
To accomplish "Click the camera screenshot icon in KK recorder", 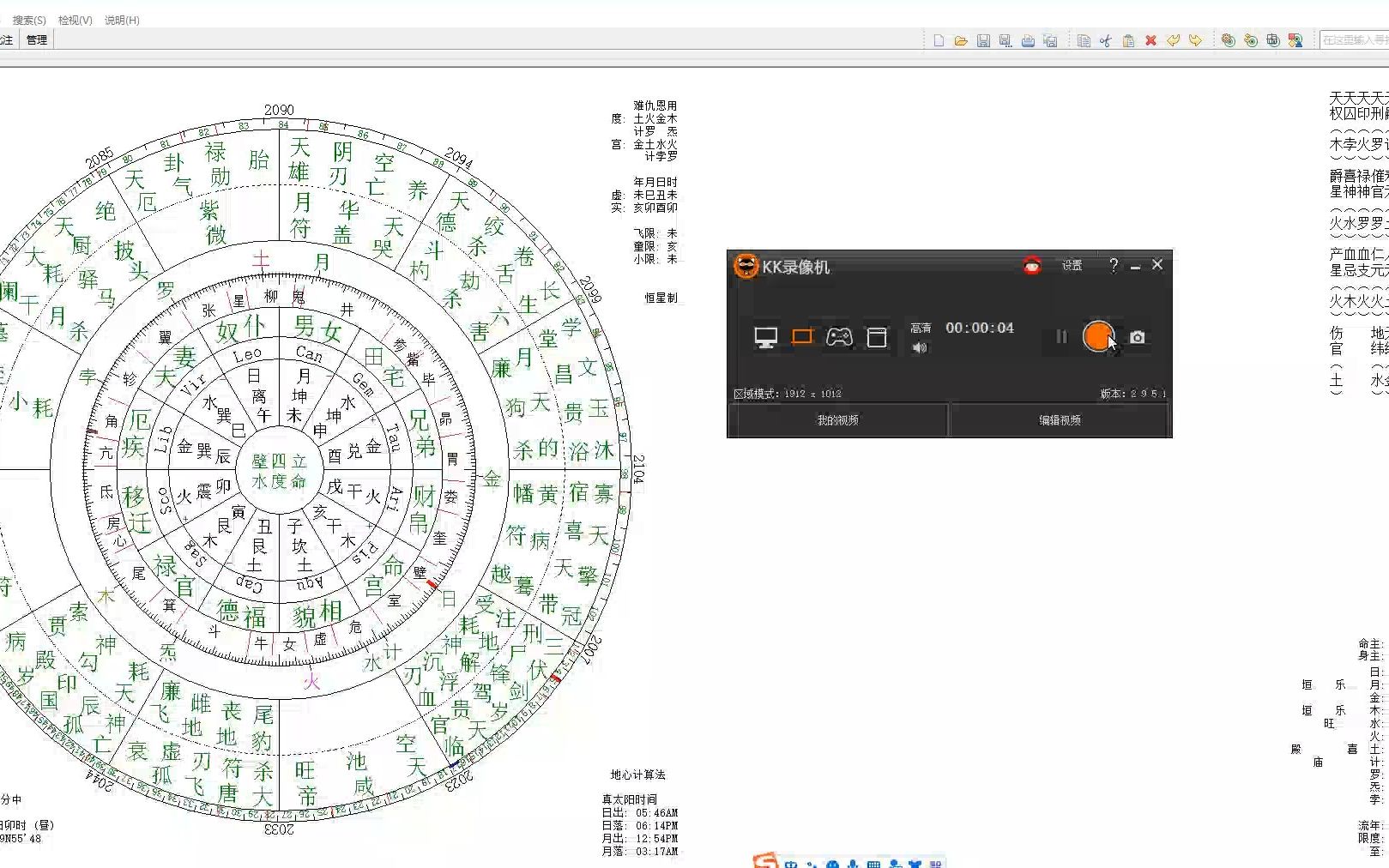I will pos(1138,337).
